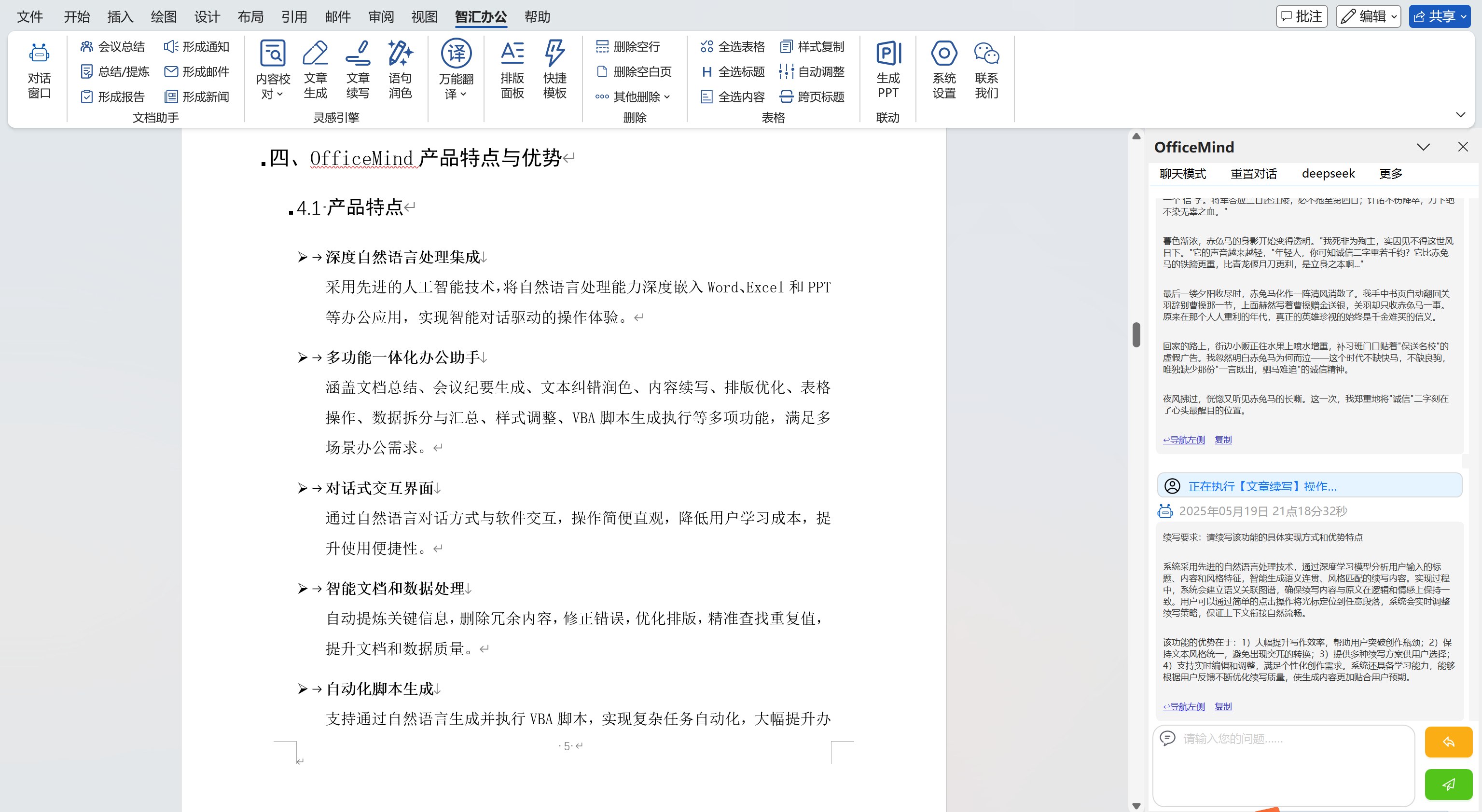Click the document scrollbar down arrow
The height and width of the screenshot is (812, 1482).
point(1136,806)
